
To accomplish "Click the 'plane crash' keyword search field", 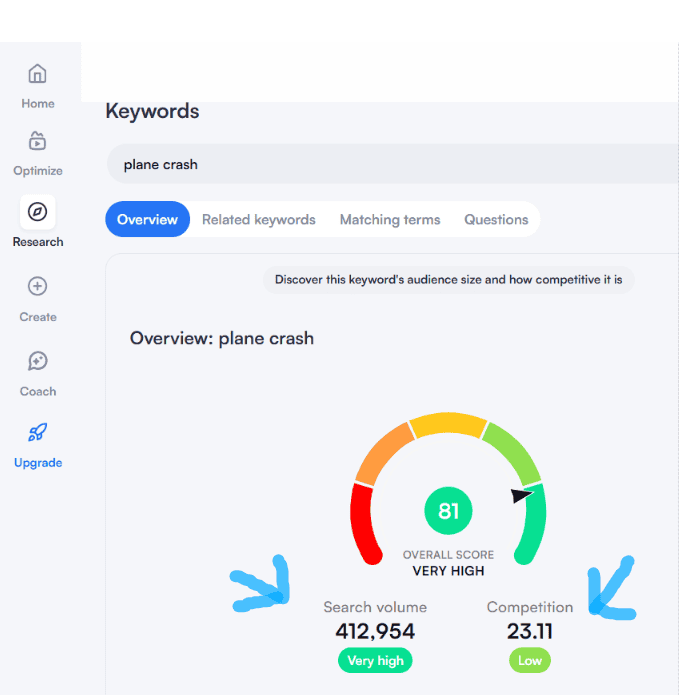I will (393, 164).
